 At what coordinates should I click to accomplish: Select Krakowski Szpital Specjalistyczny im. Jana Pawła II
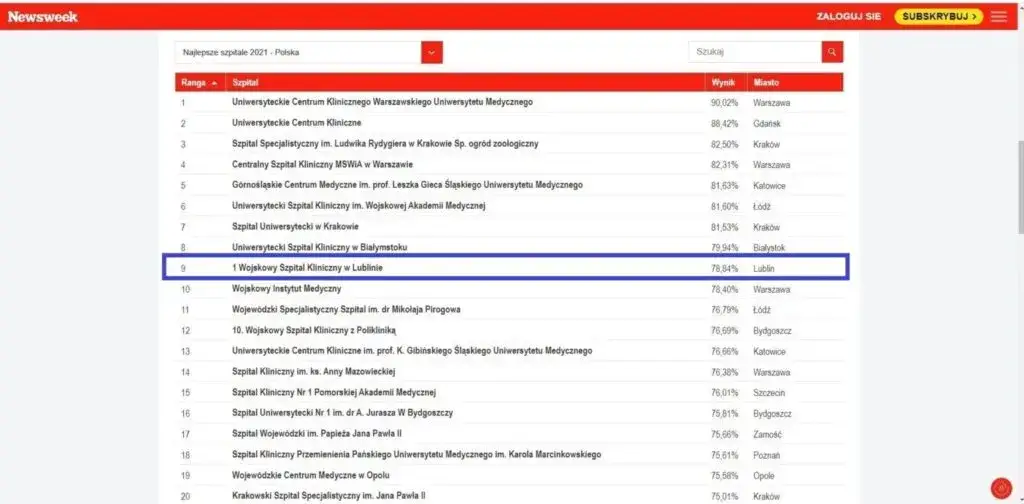tap(328, 496)
